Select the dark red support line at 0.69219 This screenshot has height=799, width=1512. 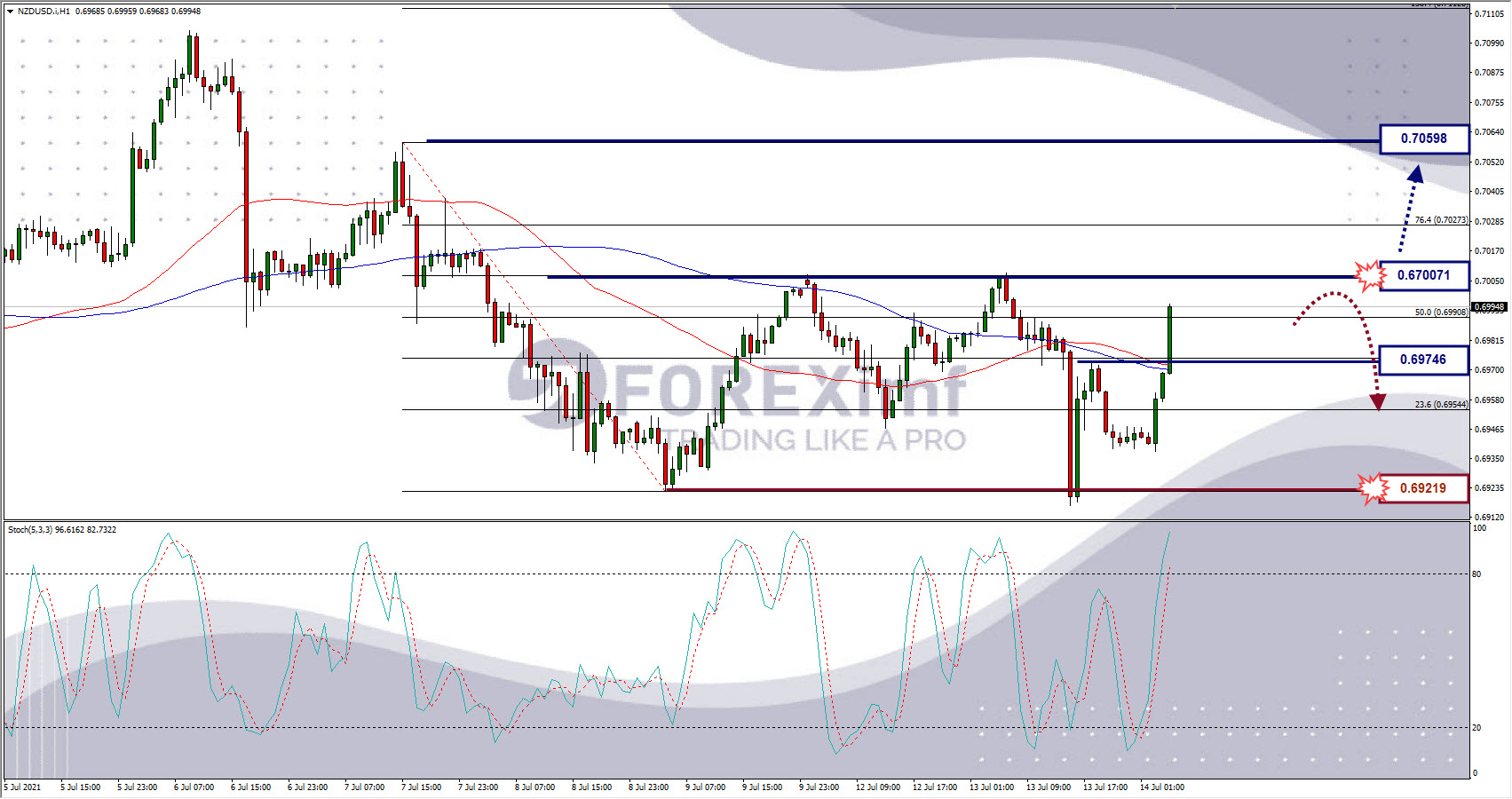[1012, 490]
